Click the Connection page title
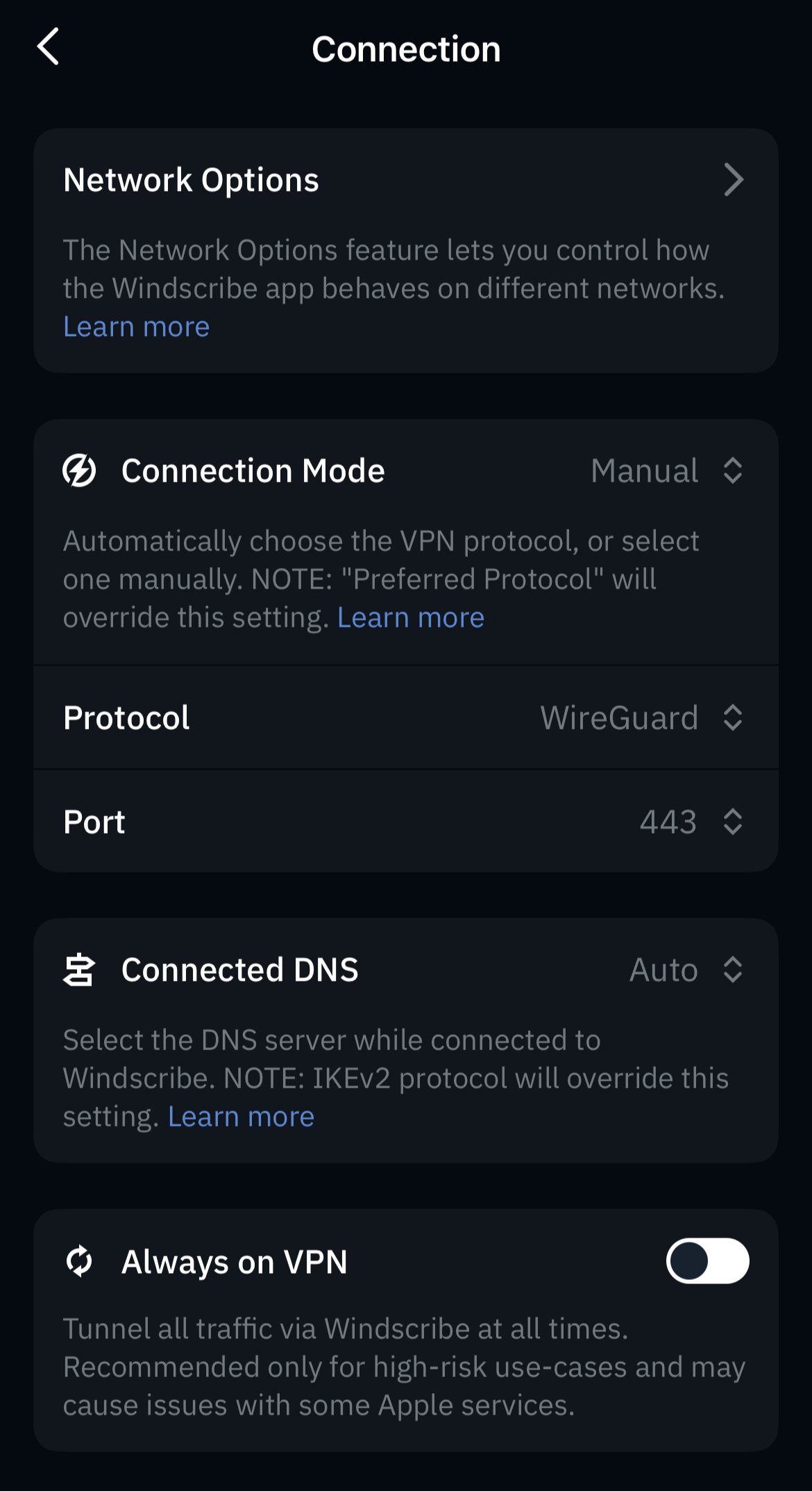Image resolution: width=812 pixels, height=1491 pixels. [406, 49]
